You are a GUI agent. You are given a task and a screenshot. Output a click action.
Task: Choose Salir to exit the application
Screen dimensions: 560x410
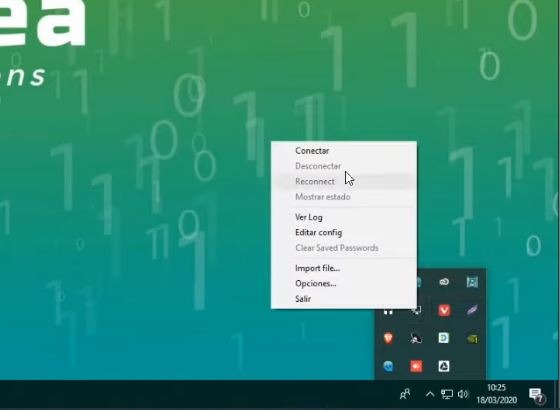click(344, 299)
